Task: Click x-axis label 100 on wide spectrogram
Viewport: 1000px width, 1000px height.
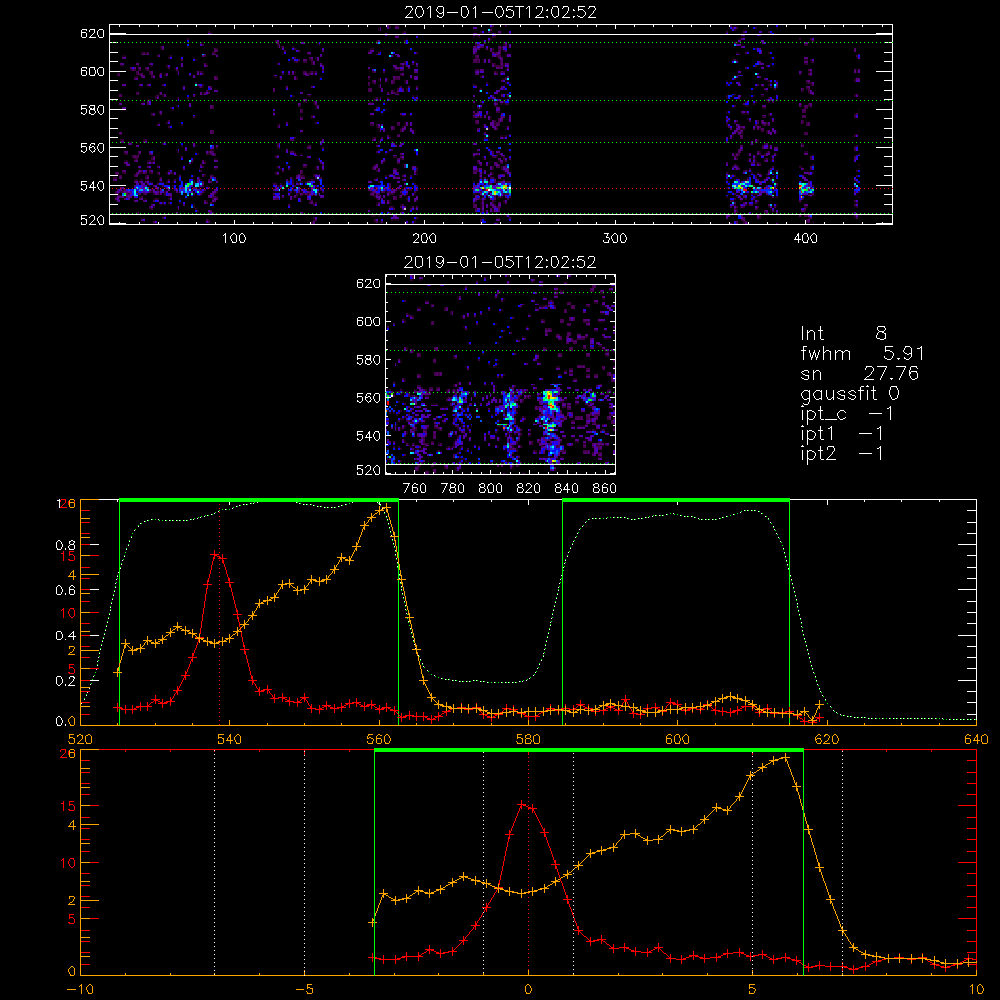Action: [x=234, y=239]
